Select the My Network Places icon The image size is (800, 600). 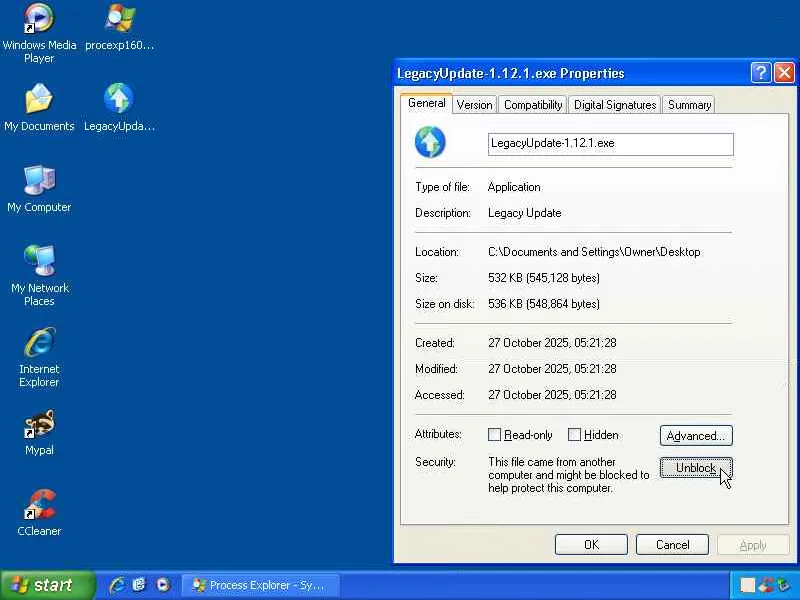39,276
